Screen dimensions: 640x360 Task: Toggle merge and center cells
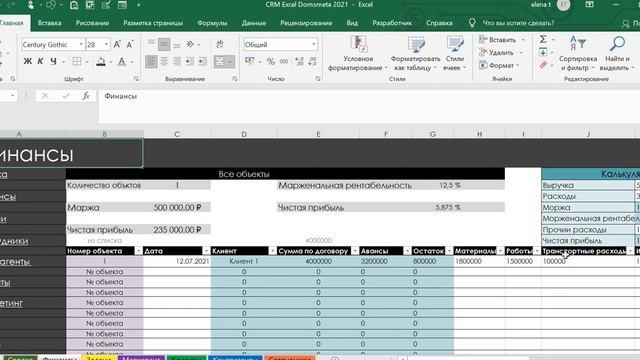pyautogui.click(x=220, y=62)
